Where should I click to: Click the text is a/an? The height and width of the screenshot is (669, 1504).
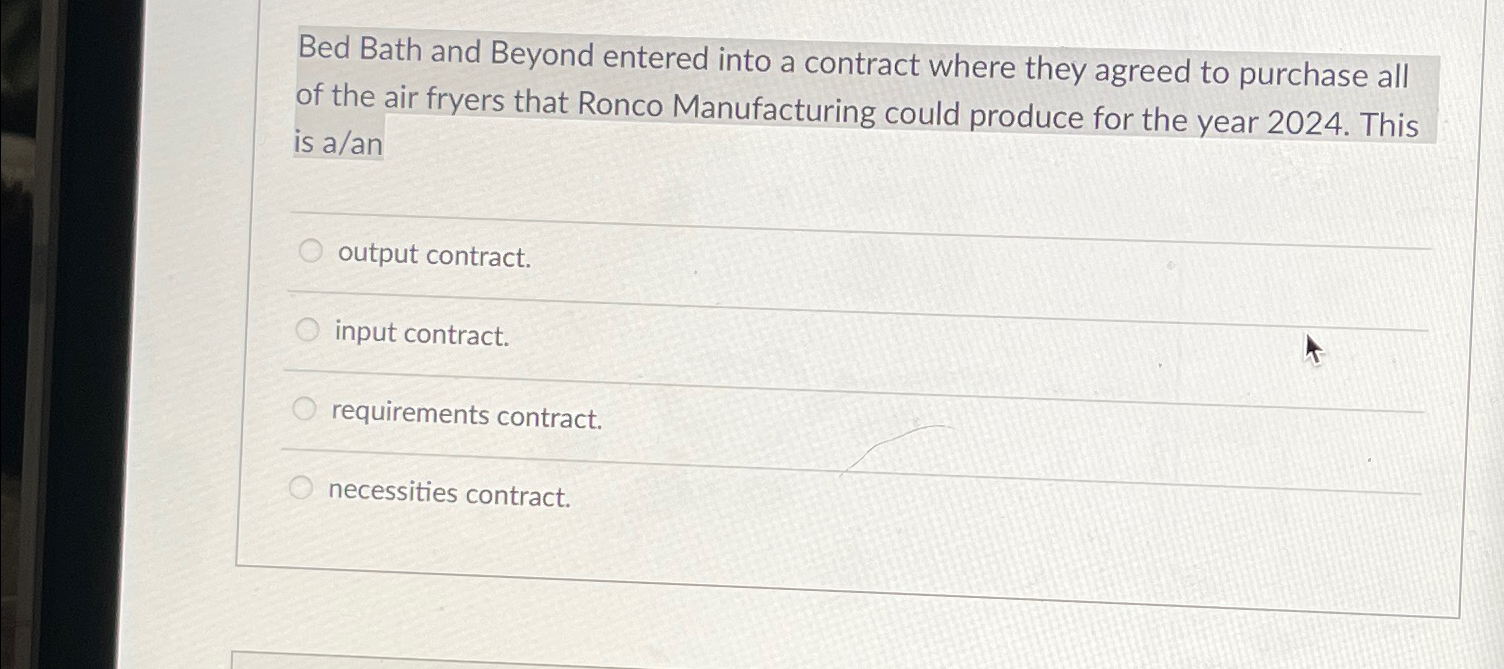(x=338, y=144)
